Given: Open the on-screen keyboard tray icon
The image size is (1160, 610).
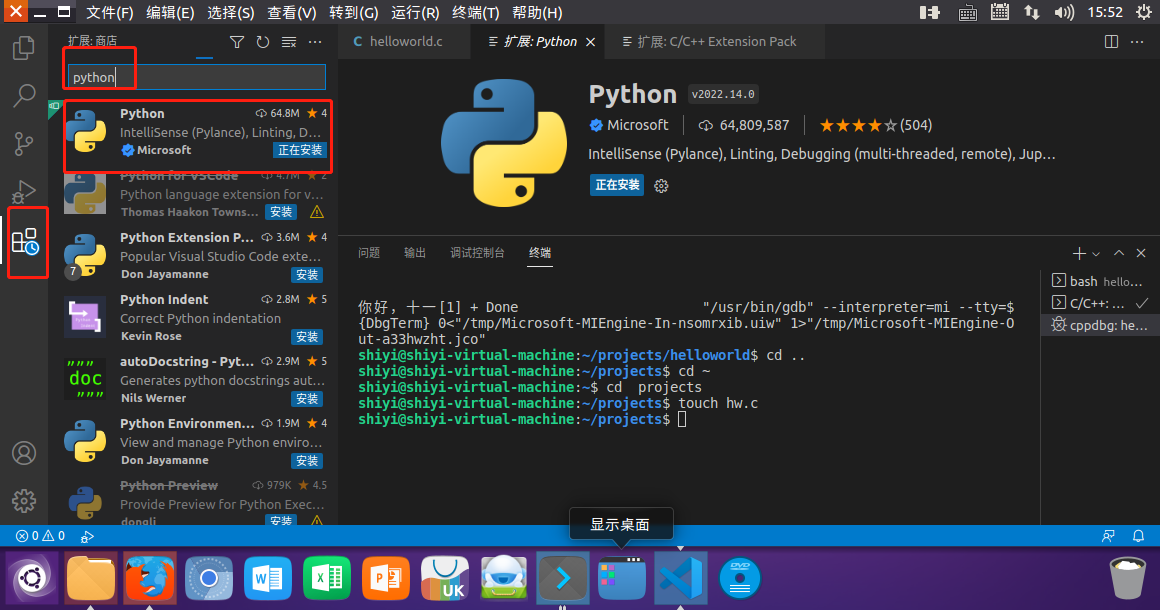Looking at the screenshot, I should tap(967, 13).
